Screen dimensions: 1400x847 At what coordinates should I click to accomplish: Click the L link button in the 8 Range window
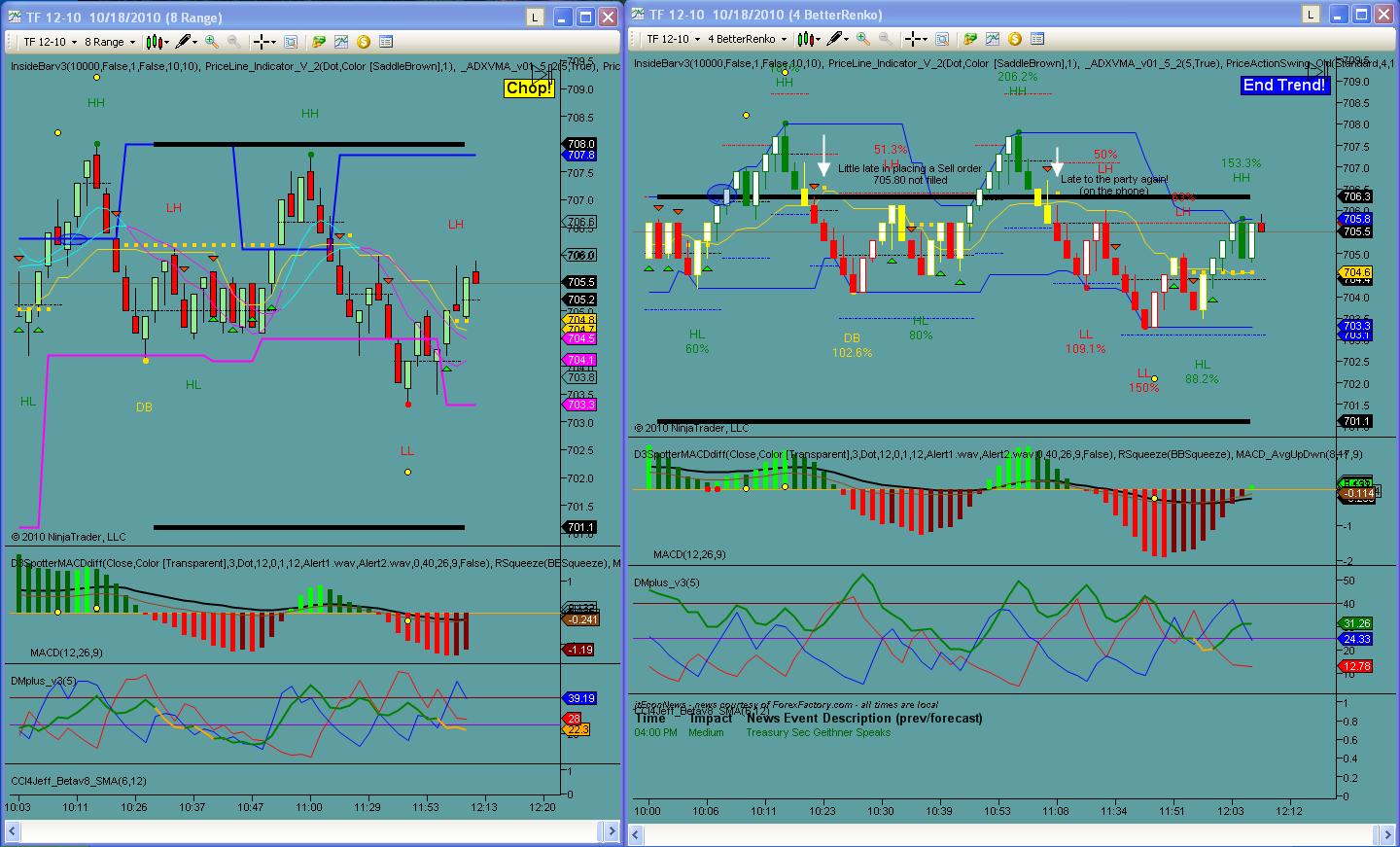[x=535, y=17]
